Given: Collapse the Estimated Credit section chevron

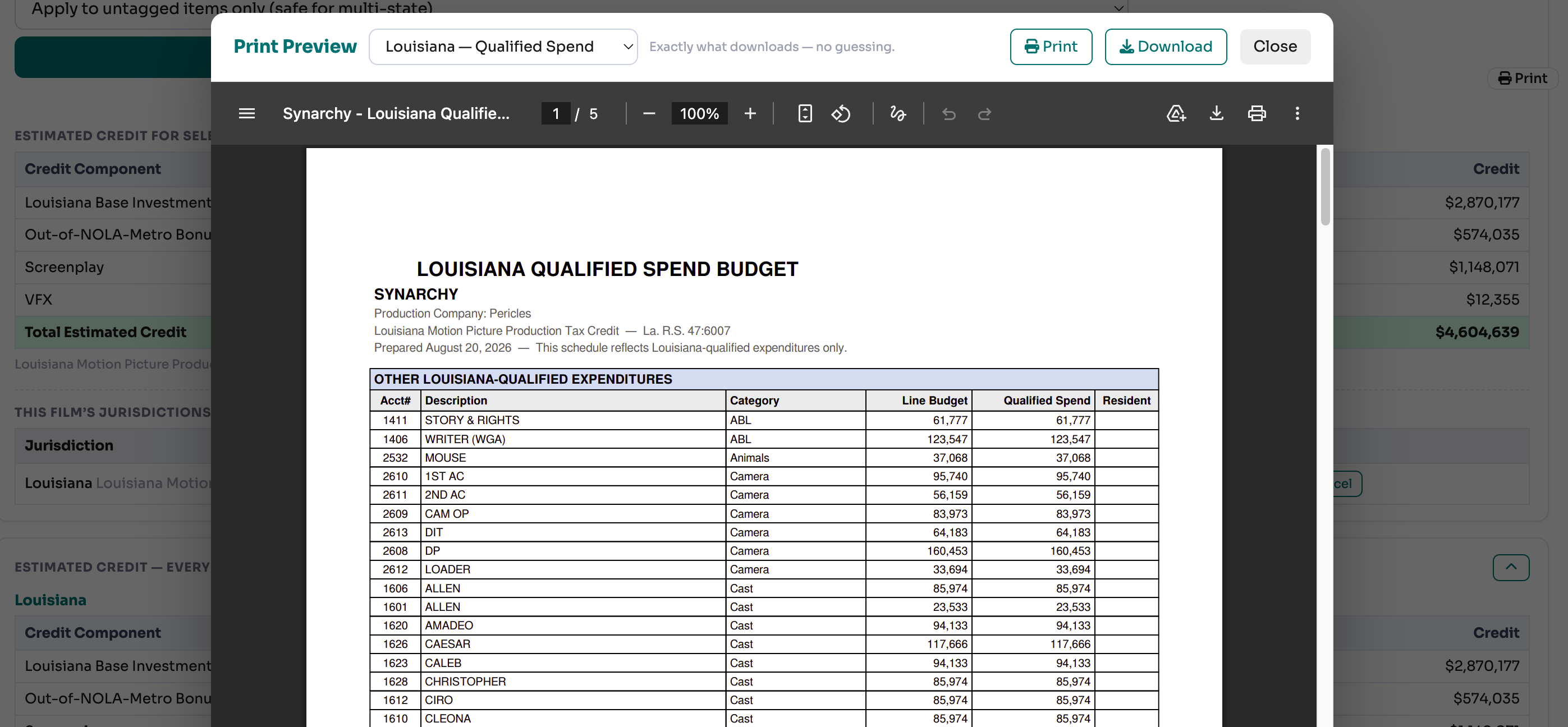Looking at the screenshot, I should [1510, 567].
